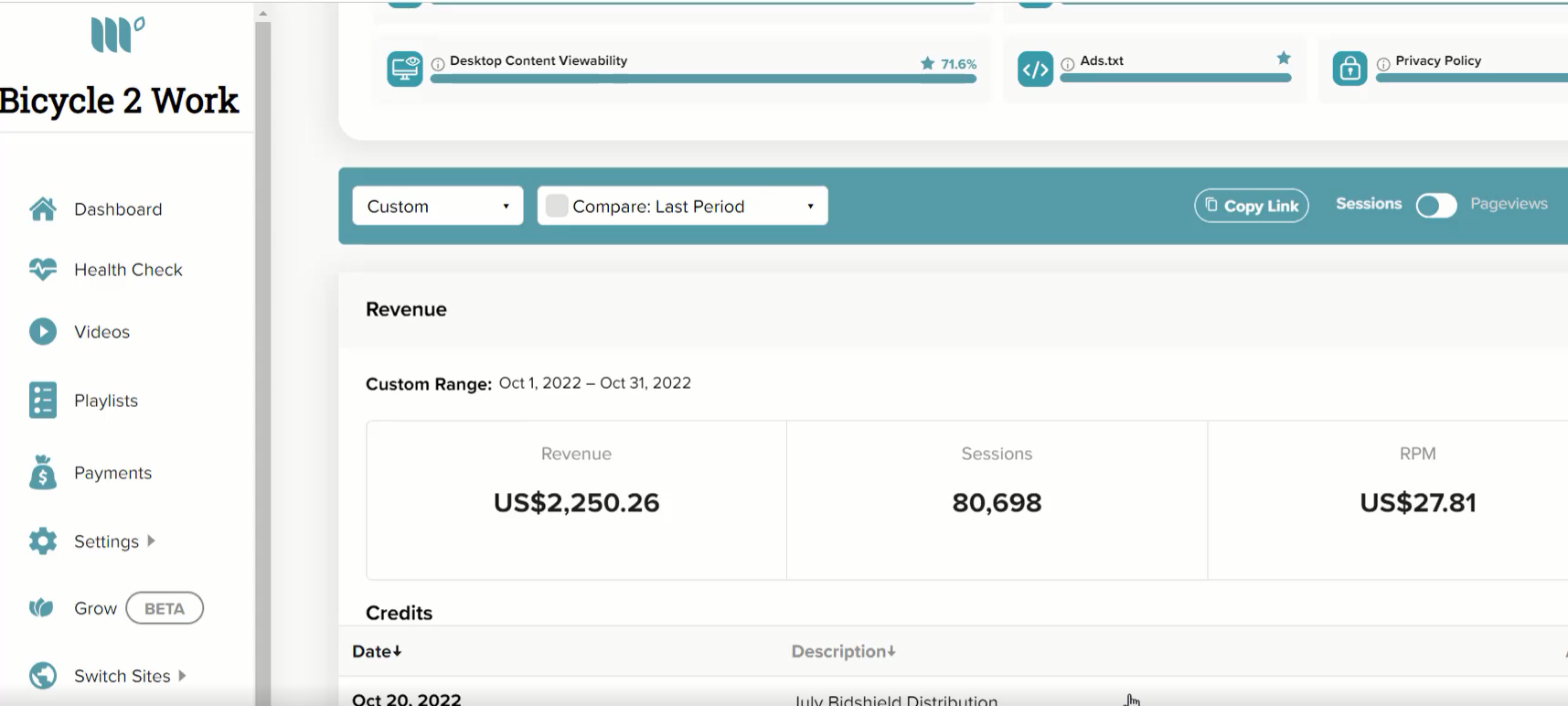
Task: Click the Dashboard house icon
Action: [x=43, y=209]
